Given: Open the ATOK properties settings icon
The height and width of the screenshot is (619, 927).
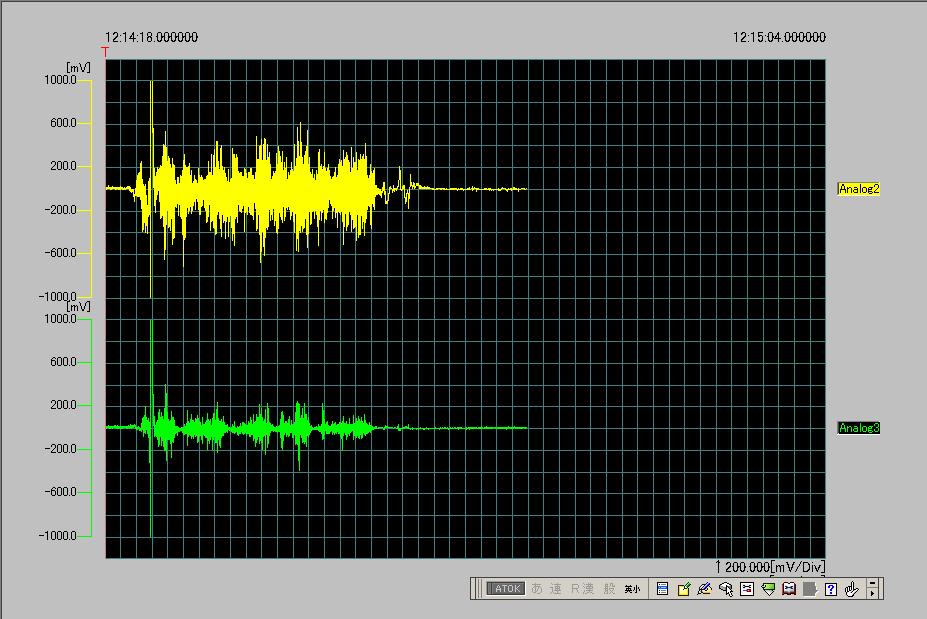Looking at the screenshot, I should pyautogui.click(x=747, y=589).
